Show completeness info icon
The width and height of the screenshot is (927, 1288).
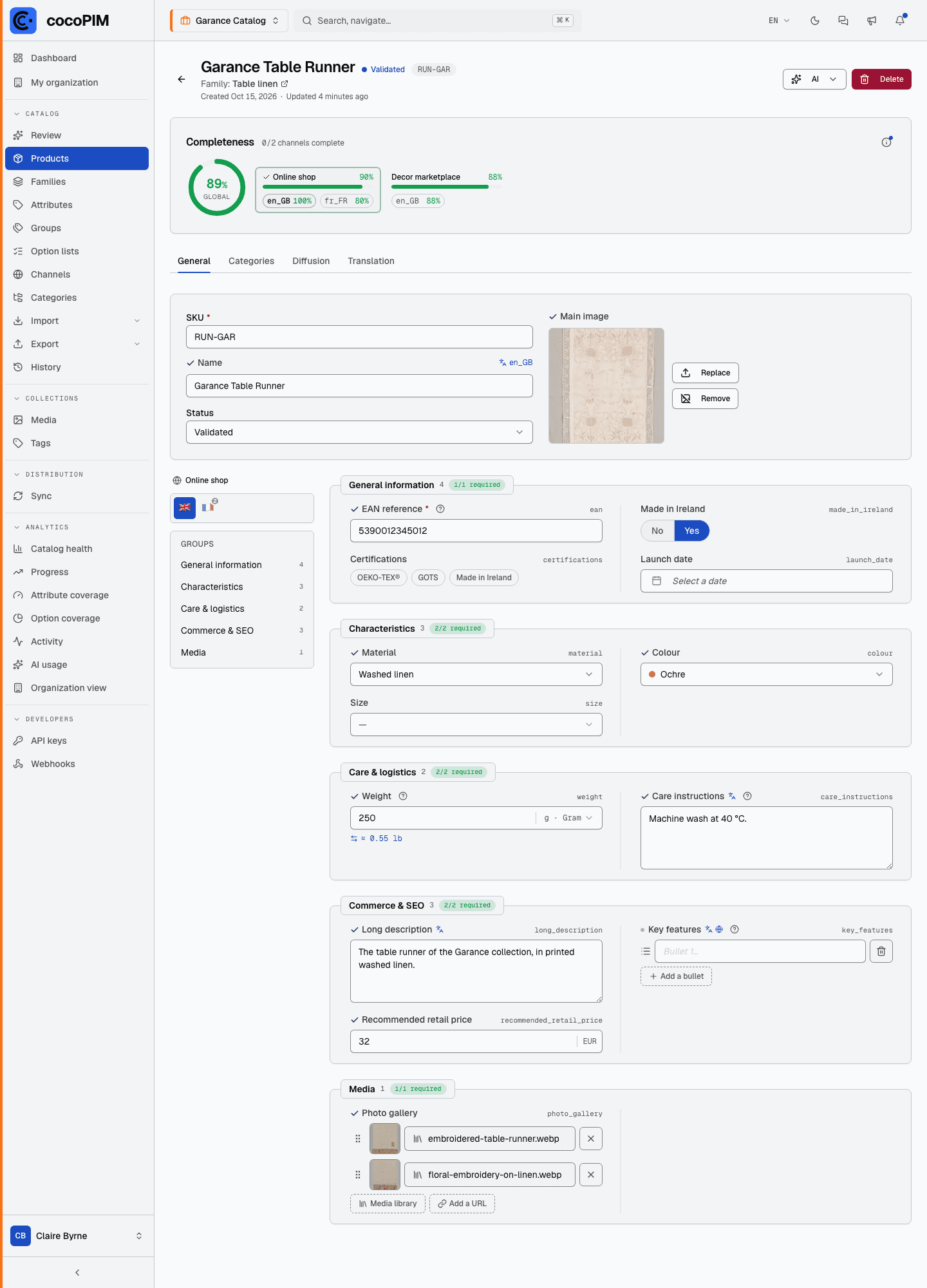[886, 142]
